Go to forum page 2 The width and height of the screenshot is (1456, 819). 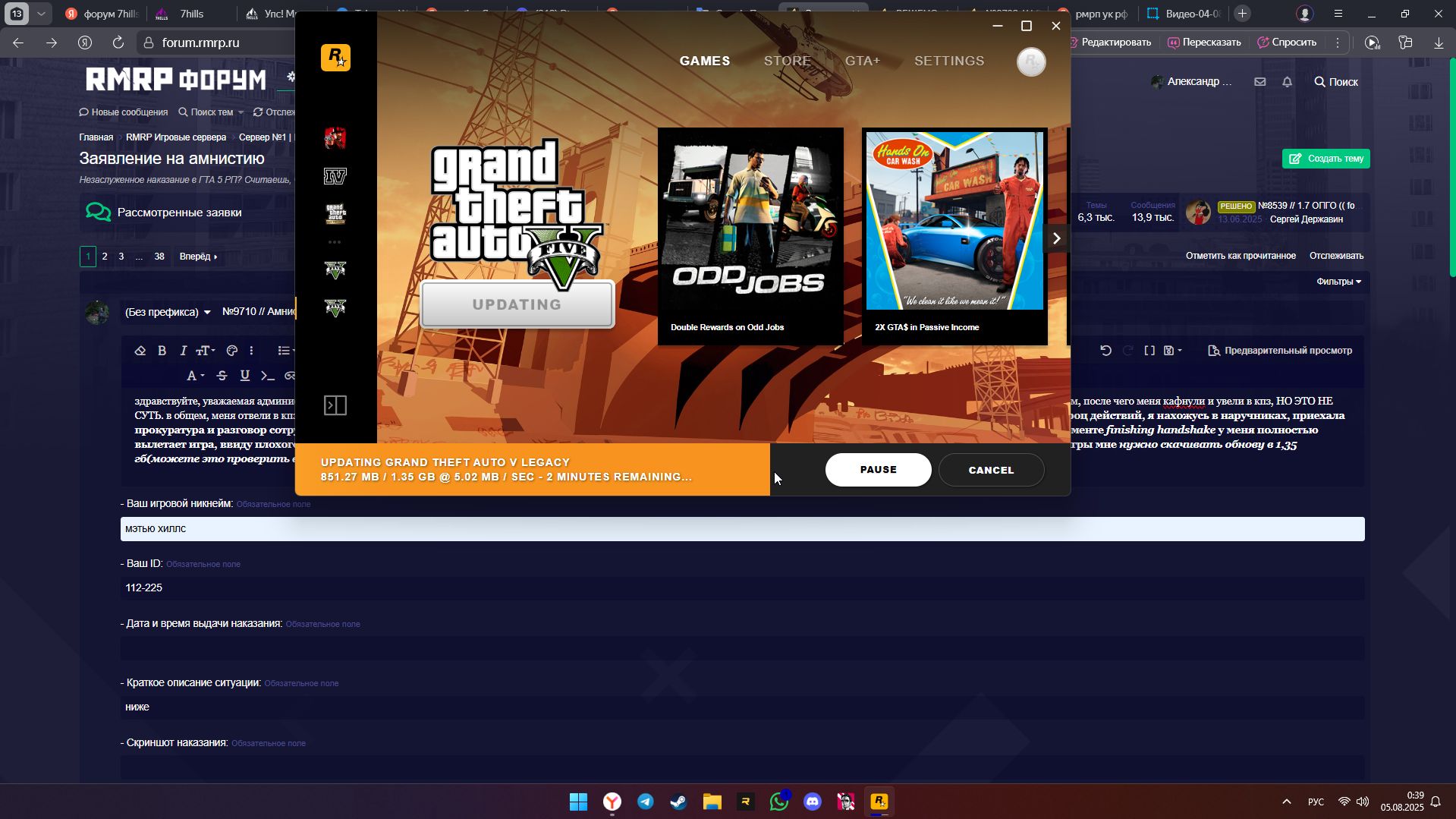click(x=105, y=257)
